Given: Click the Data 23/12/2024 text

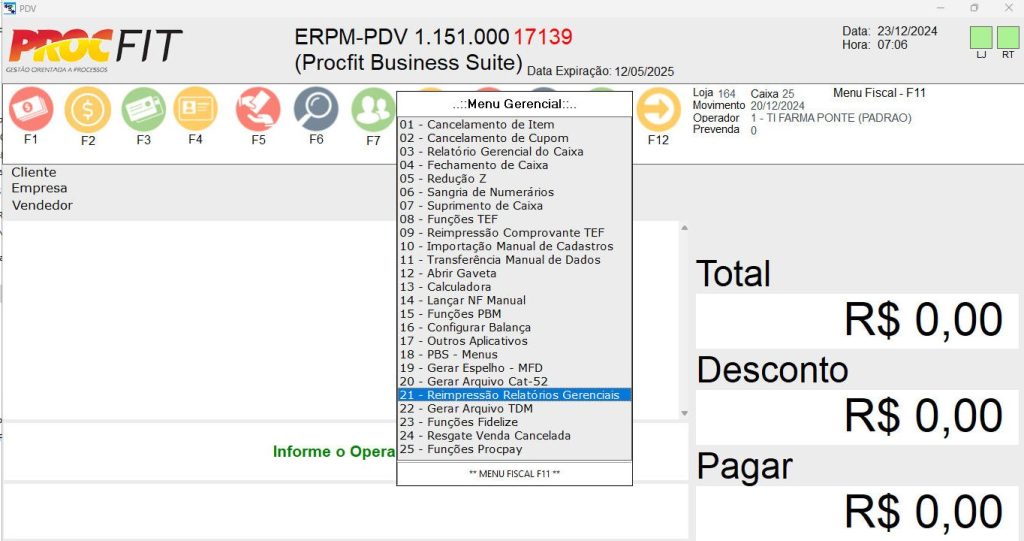Looking at the screenshot, I should click(x=889, y=31).
